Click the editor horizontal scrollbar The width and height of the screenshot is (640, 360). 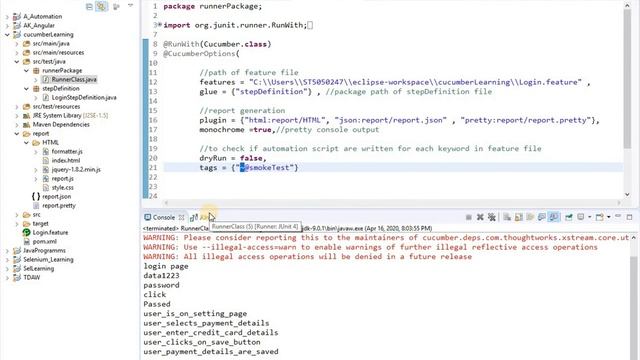point(392,202)
